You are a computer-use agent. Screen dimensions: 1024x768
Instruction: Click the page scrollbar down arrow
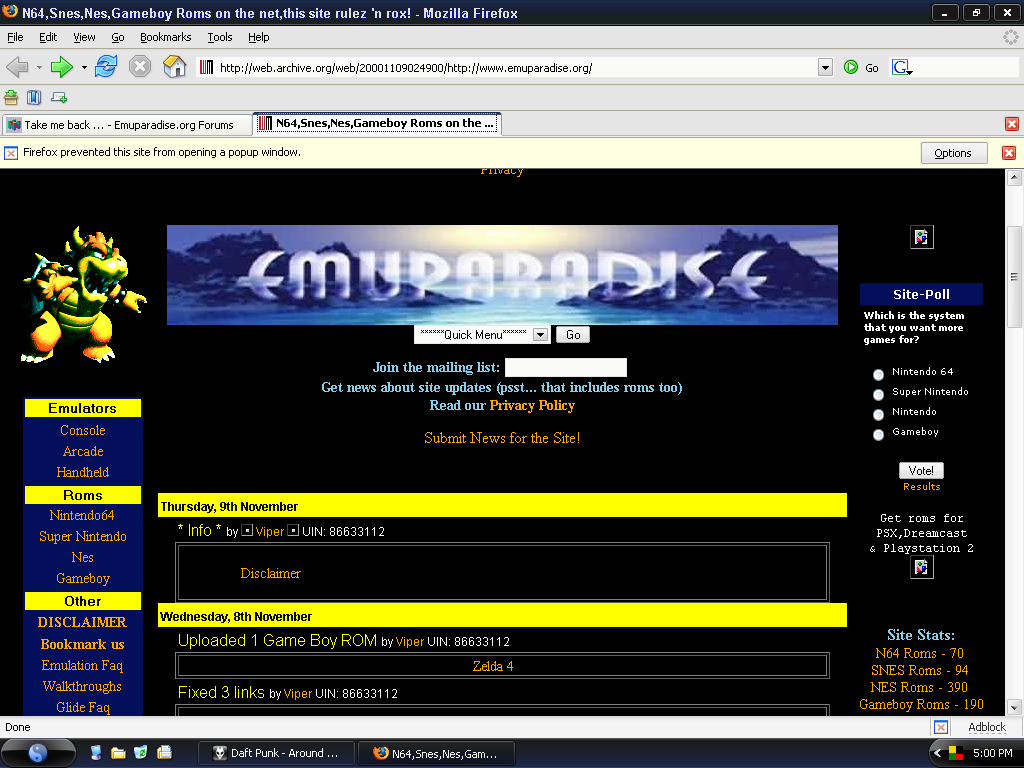[1014, 707]
